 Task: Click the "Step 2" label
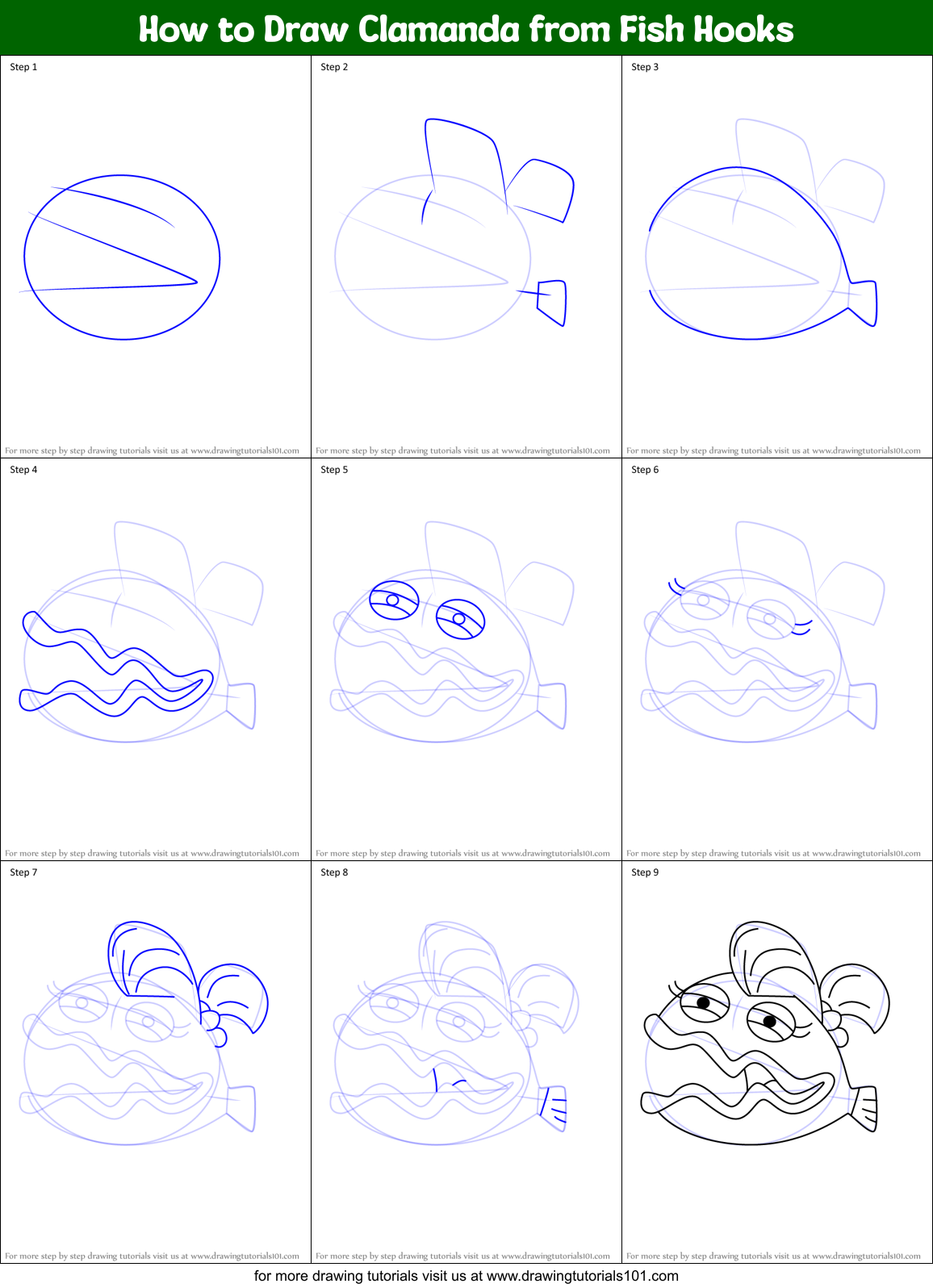coord(334,67)
